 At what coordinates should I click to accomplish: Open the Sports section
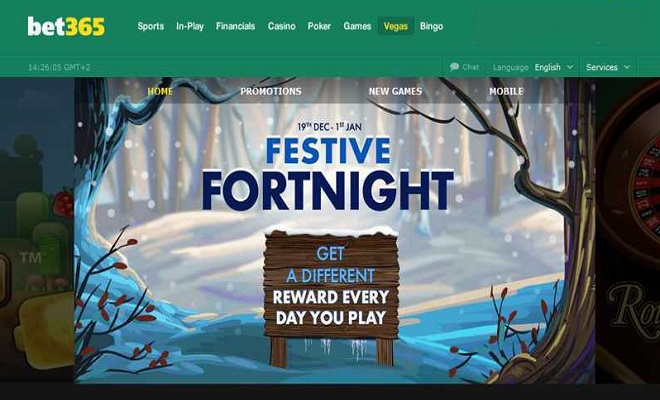click(150, 26)
